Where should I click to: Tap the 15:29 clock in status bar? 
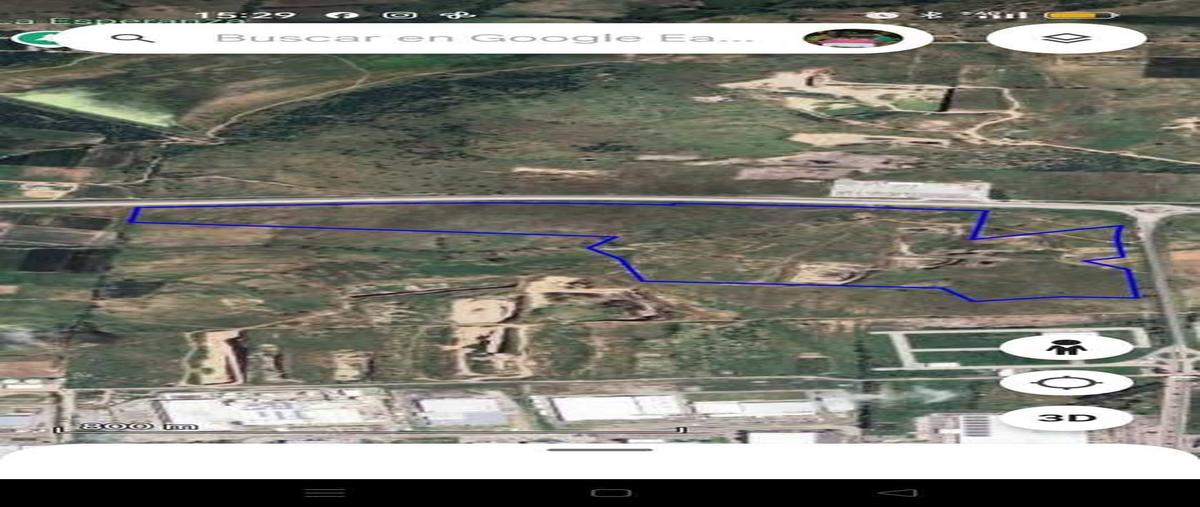click(245, 15)
